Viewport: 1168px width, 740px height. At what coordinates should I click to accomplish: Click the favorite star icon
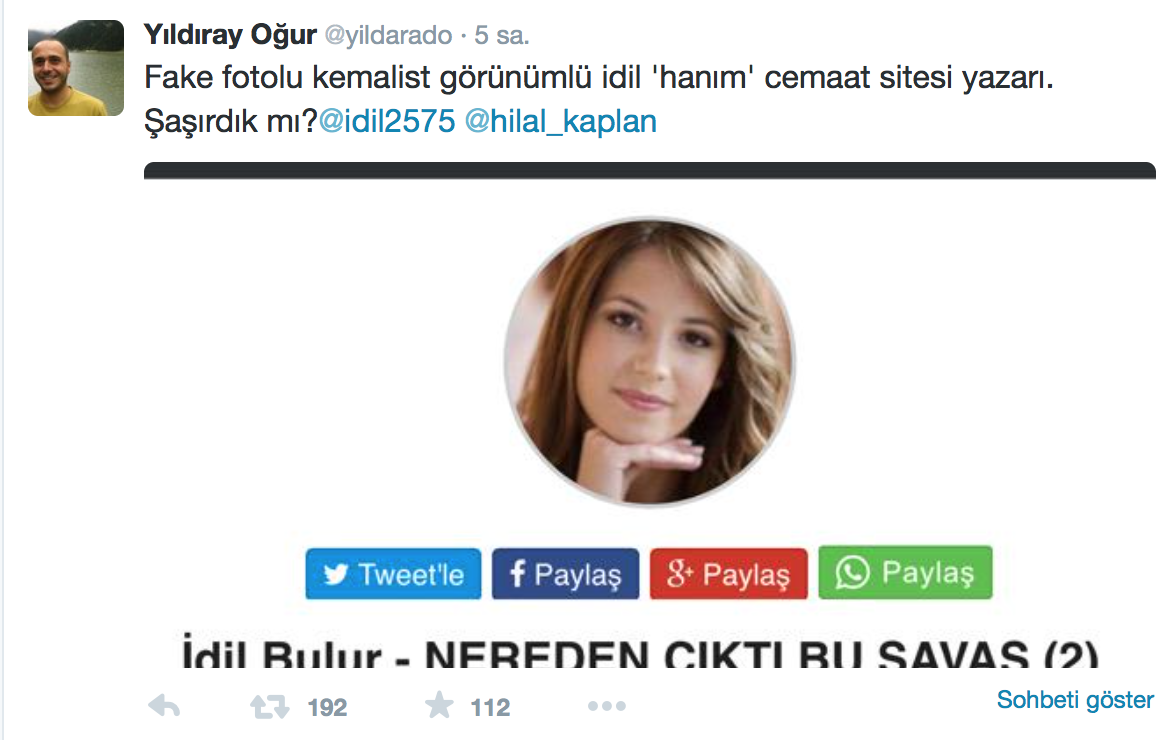pyautogui.click(x=439, y=705)
